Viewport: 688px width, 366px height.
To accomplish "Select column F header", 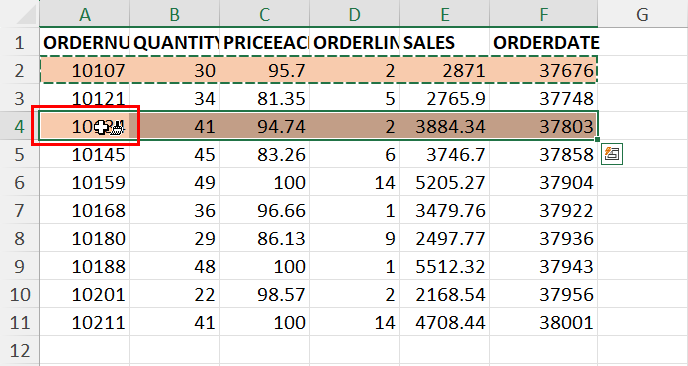I will coord(544,14).
